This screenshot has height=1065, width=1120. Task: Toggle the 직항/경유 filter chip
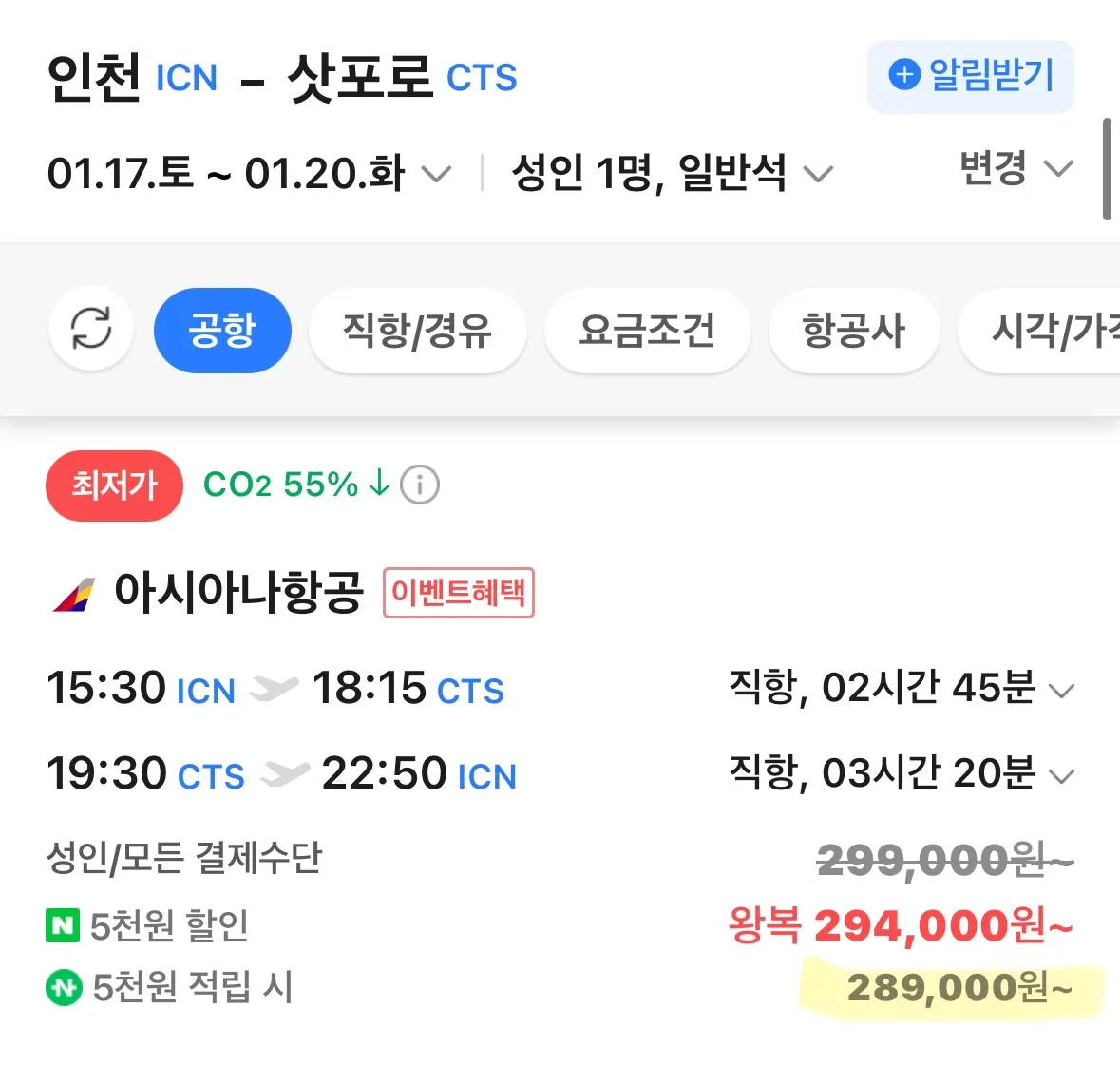coord(416,330)
